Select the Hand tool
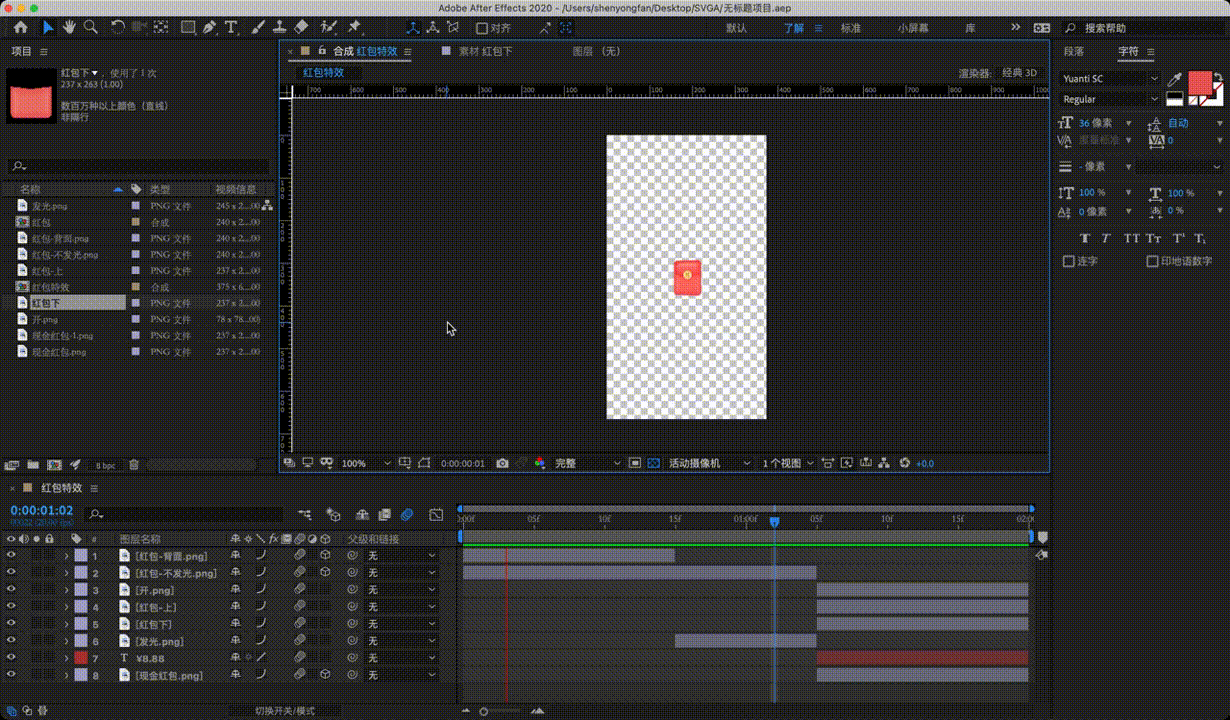 click(69, 27)
